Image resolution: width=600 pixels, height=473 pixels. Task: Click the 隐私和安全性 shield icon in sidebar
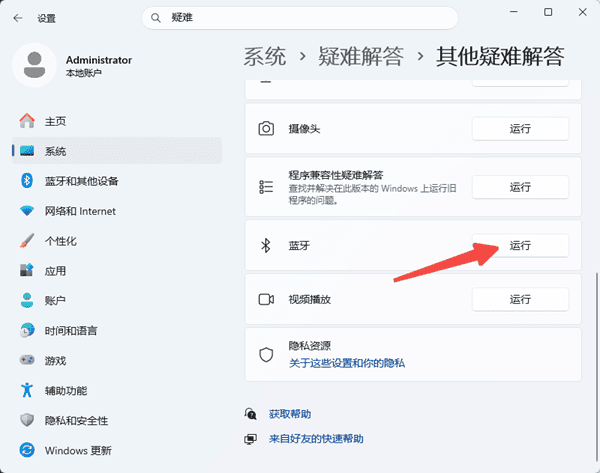click(27, 420)
